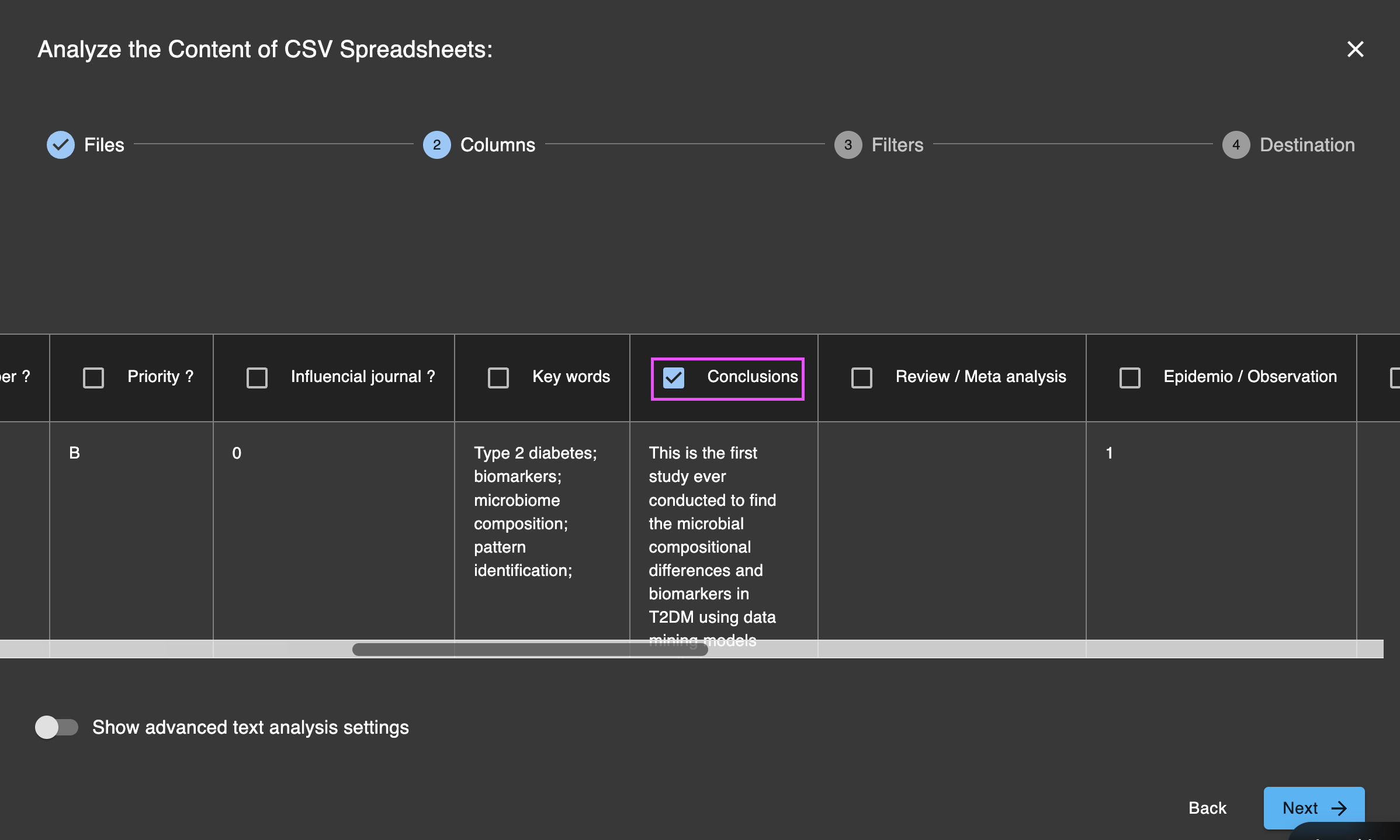
Task: Click the Priority ? header label
Action: [x=160, y=377]
